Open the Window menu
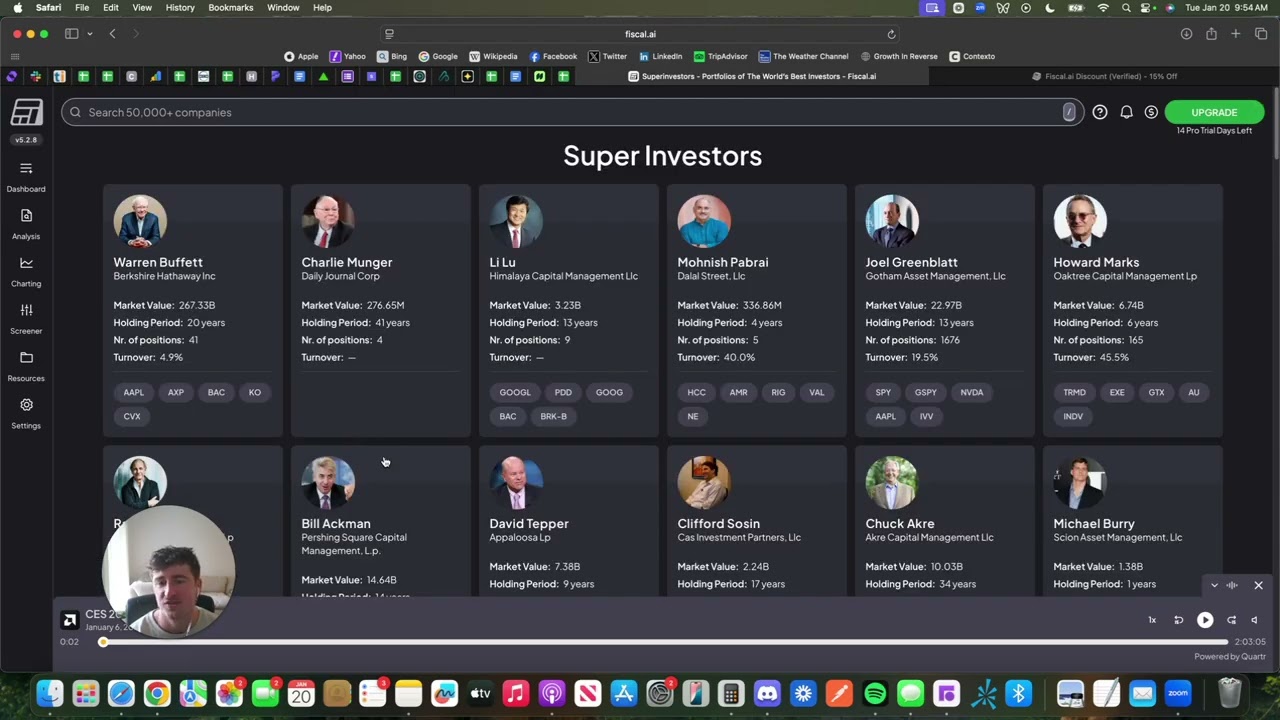This screenshot has width=1280, height=720. click(283, 7)
